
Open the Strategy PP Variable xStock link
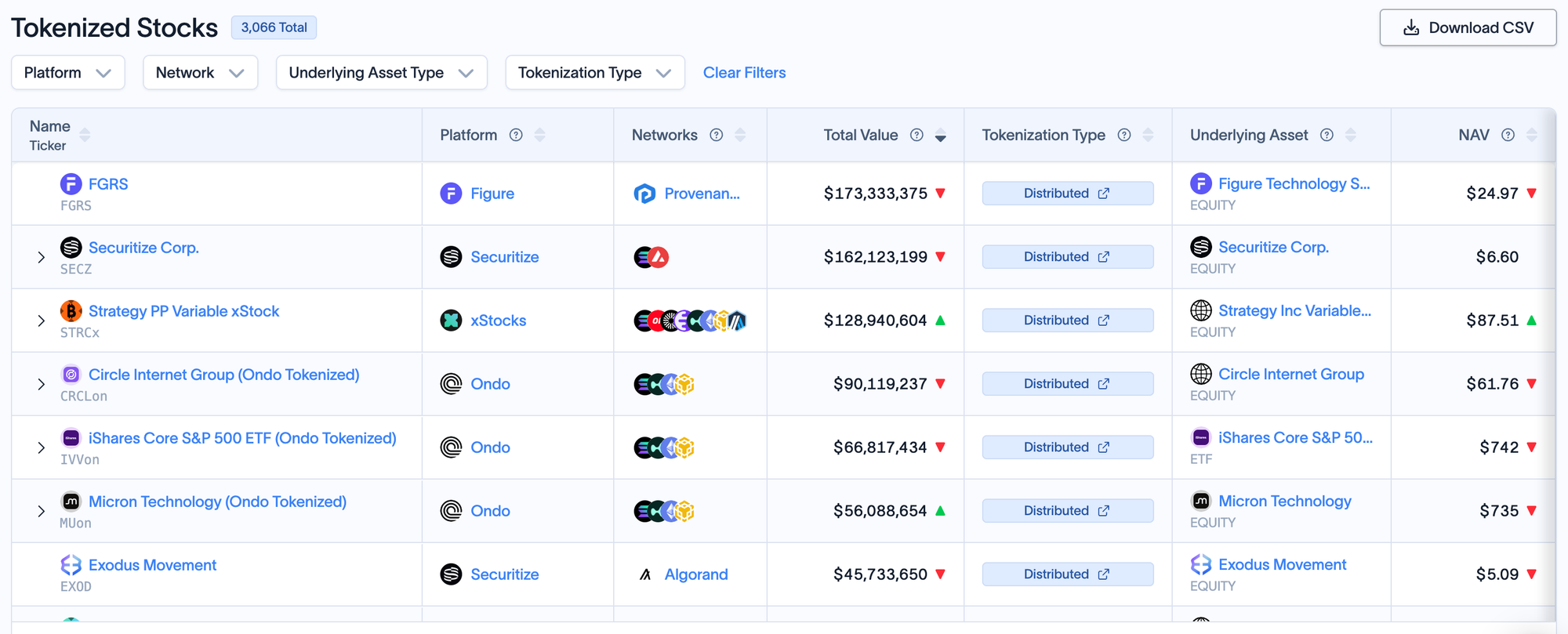click(183, 311)
